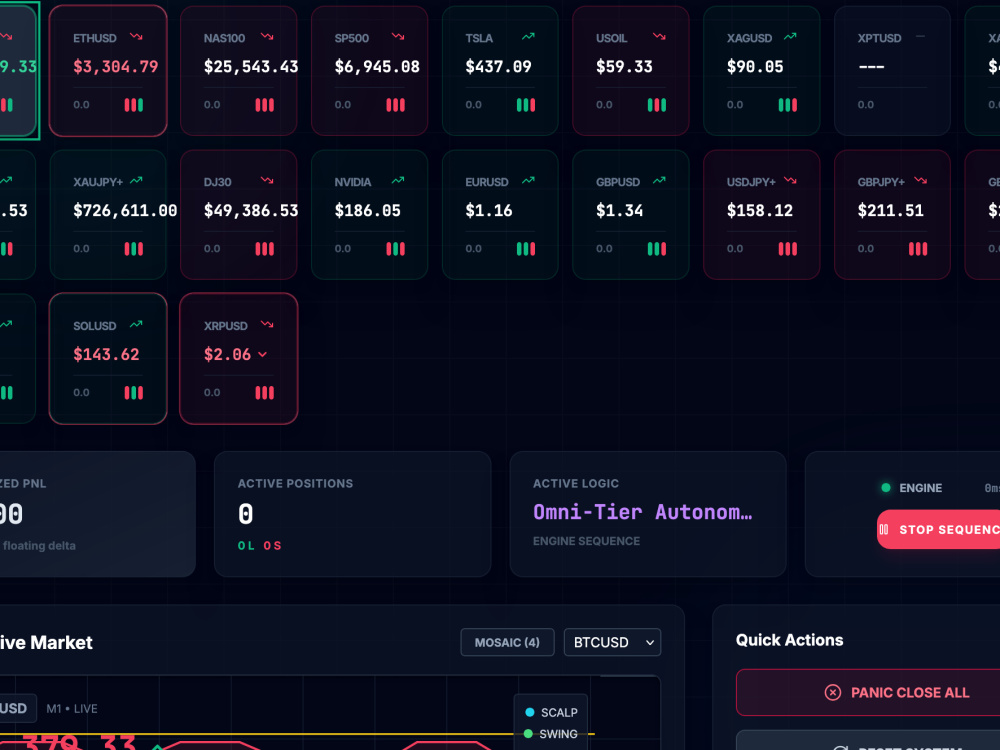Click the ETHUSD downtrend arrow icon
This screenshot has height=750, width=1000.
(136, 37)
